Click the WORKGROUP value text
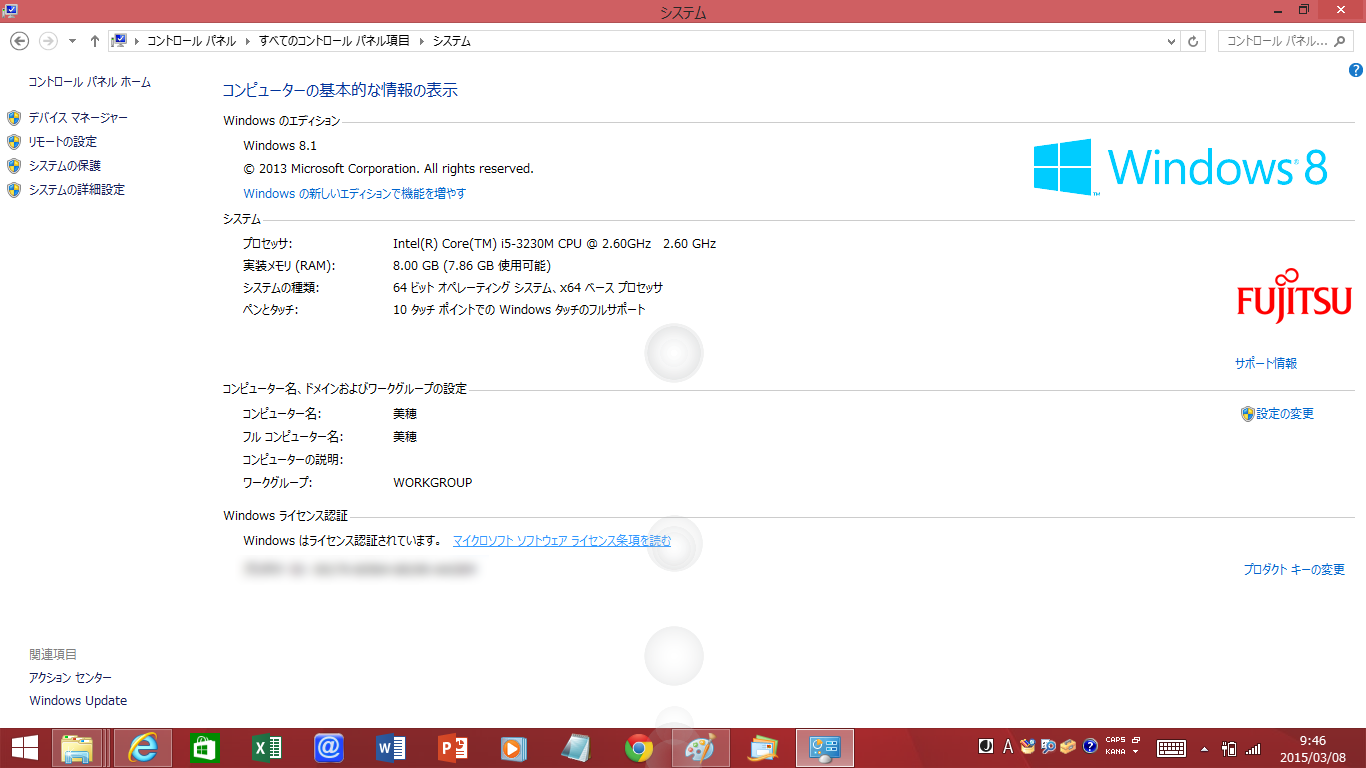The width and height of the screenshot is (1366, 768). [433, 483]
